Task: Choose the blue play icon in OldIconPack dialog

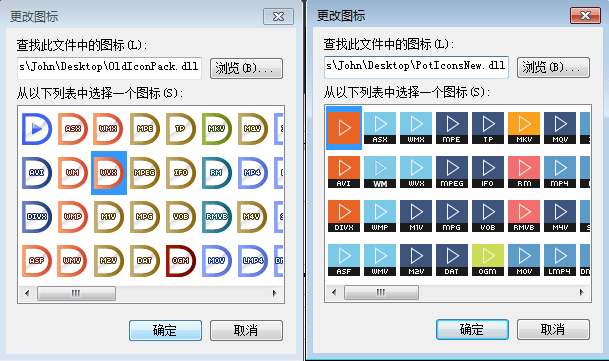Action: click(x=37, y=129)
